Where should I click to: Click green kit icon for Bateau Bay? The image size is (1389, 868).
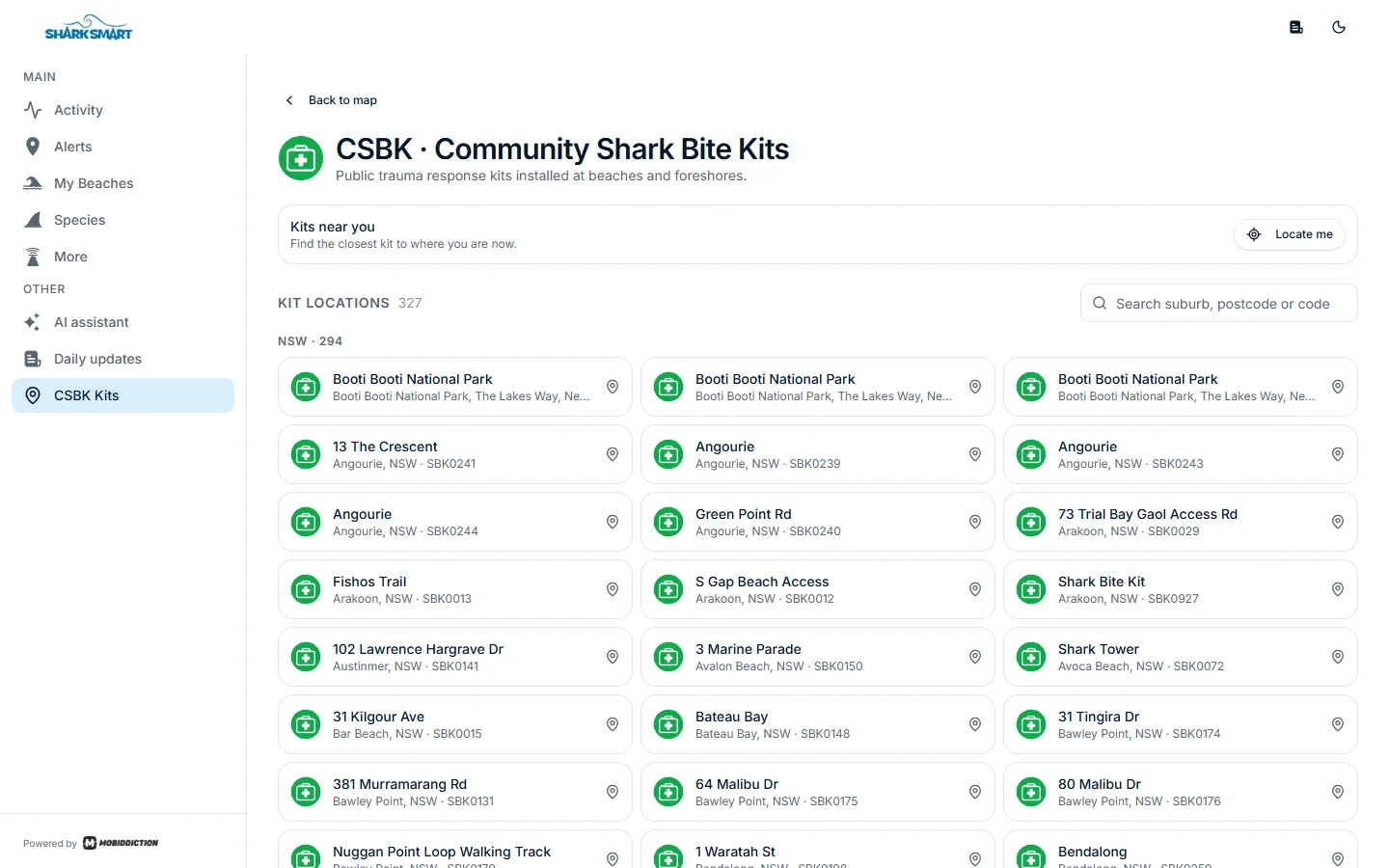pos(668,724)
